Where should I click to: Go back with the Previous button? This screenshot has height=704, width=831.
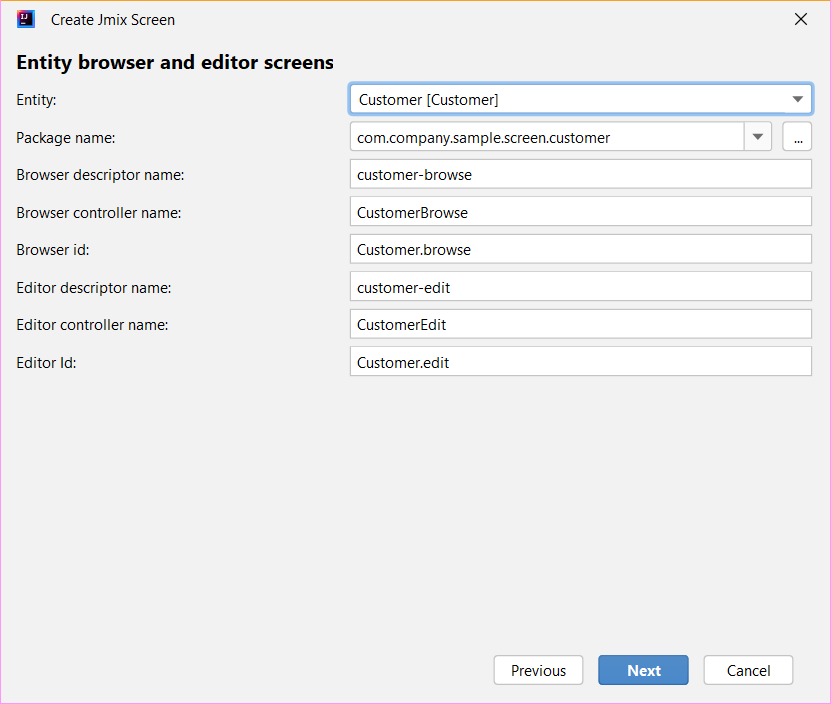538,671
